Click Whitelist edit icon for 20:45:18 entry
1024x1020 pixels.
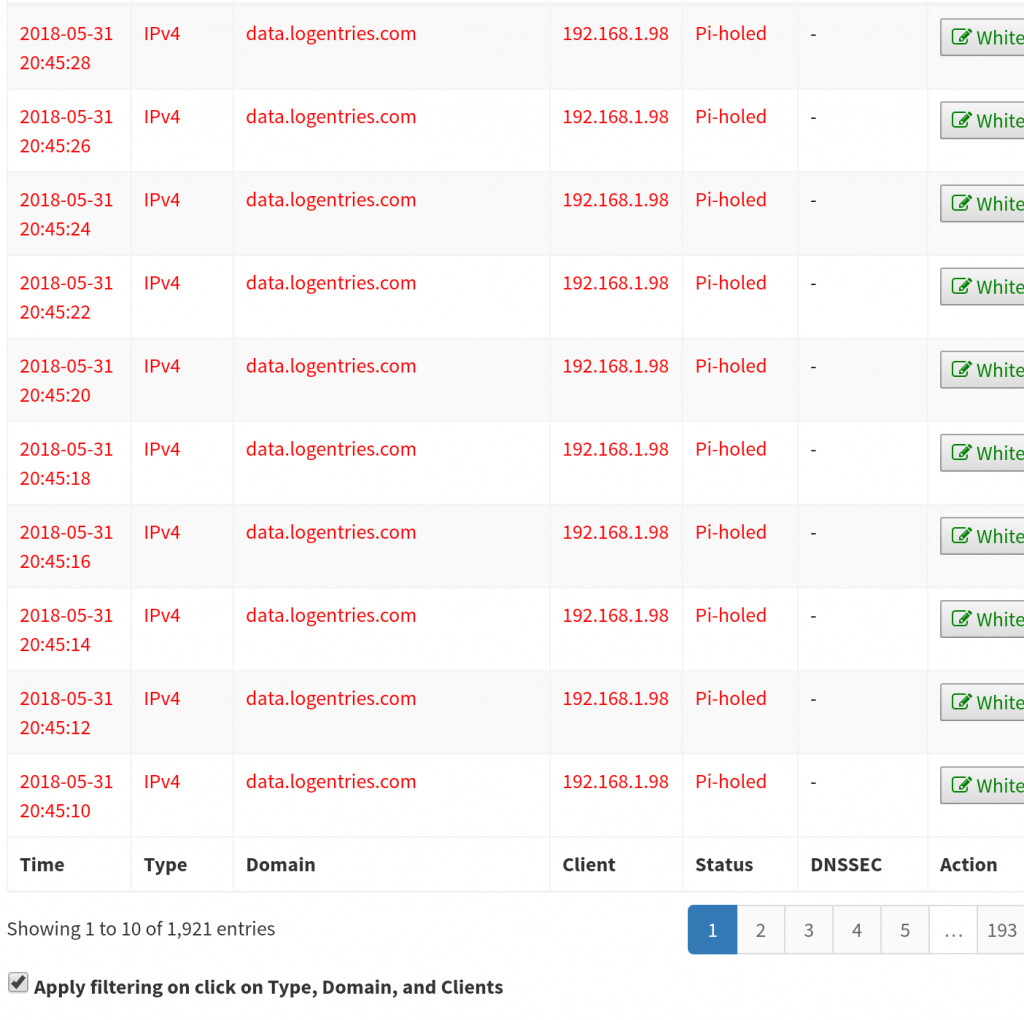click(961, 453)
